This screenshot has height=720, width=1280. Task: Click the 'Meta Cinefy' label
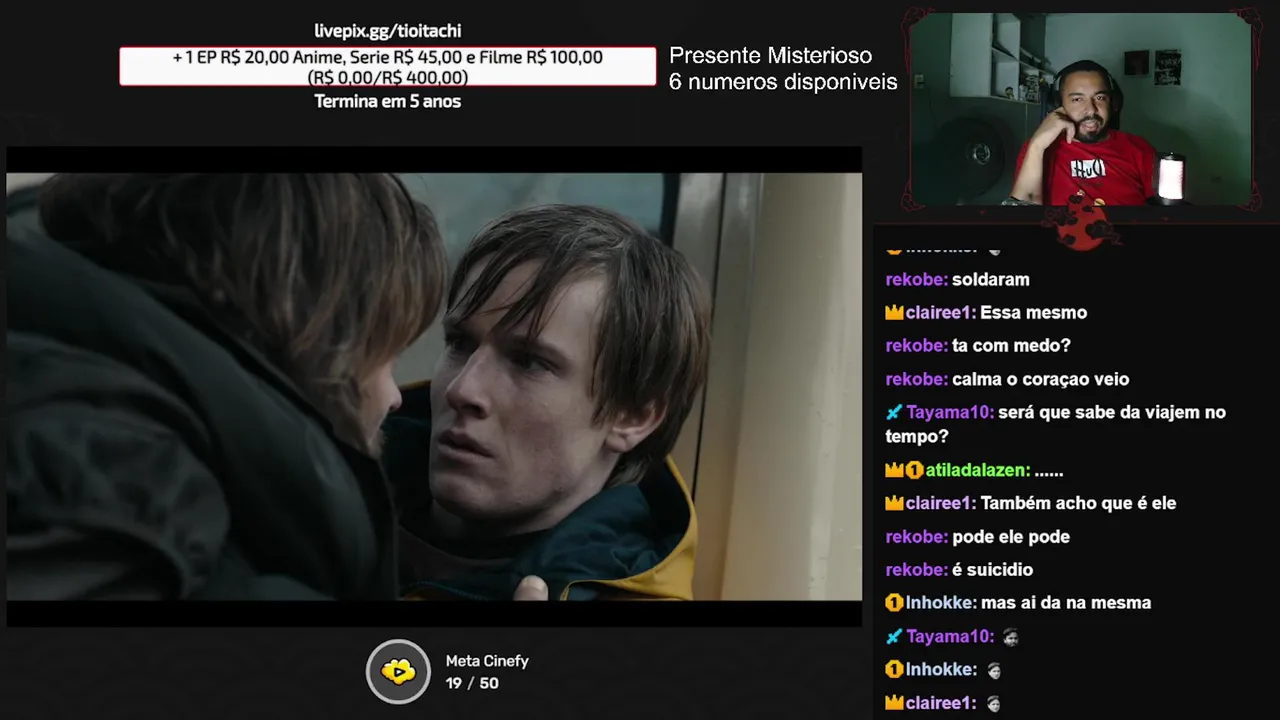point(487,661)
